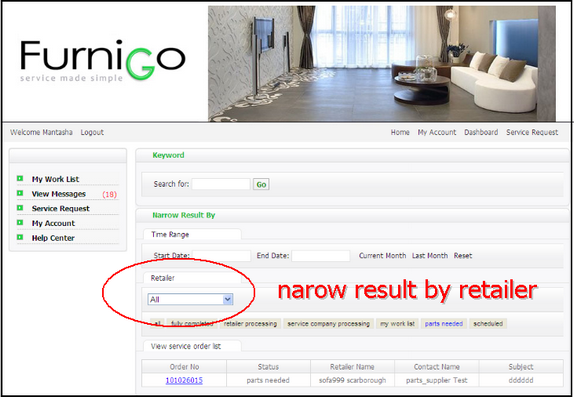Click the Order No column header

coord(184,367)
